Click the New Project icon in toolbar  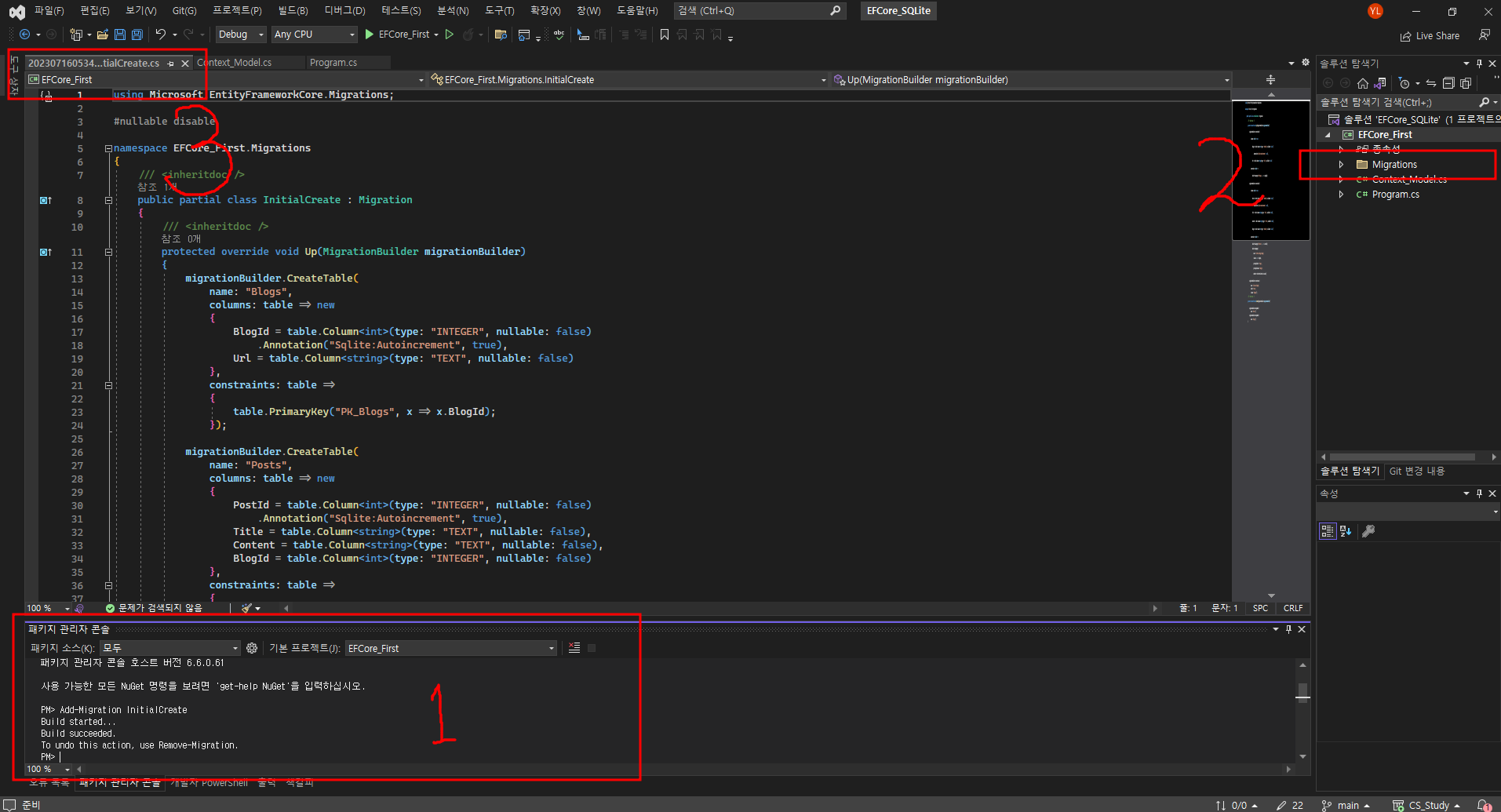[75, 35]
